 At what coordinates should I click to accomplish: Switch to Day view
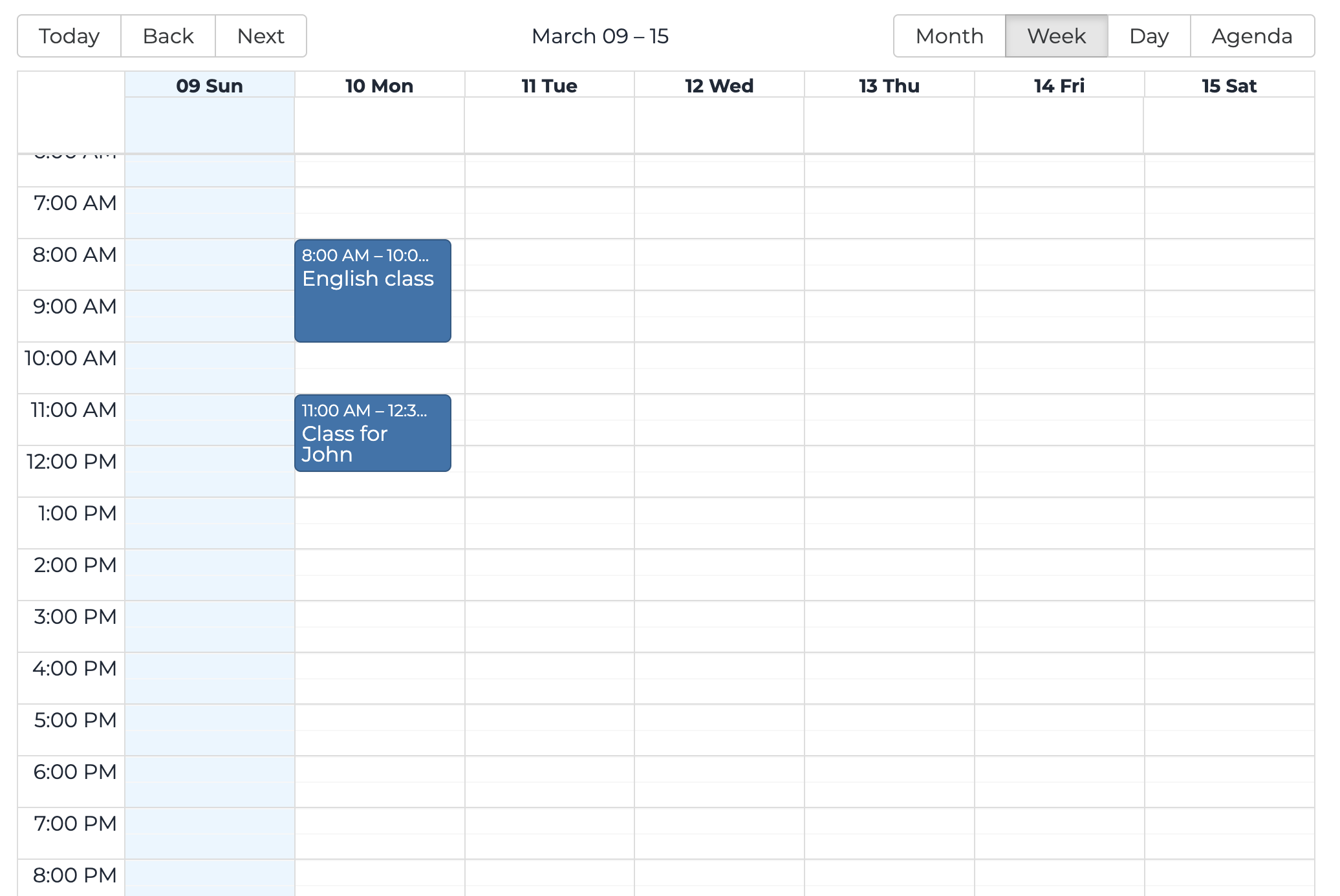pos(1149,36)
